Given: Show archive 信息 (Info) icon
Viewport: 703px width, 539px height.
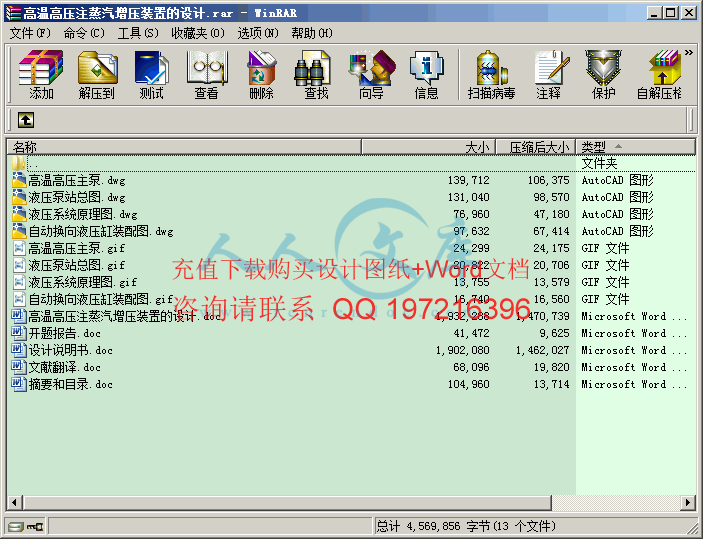Looking at the screenshot, I should click(426, 74).
